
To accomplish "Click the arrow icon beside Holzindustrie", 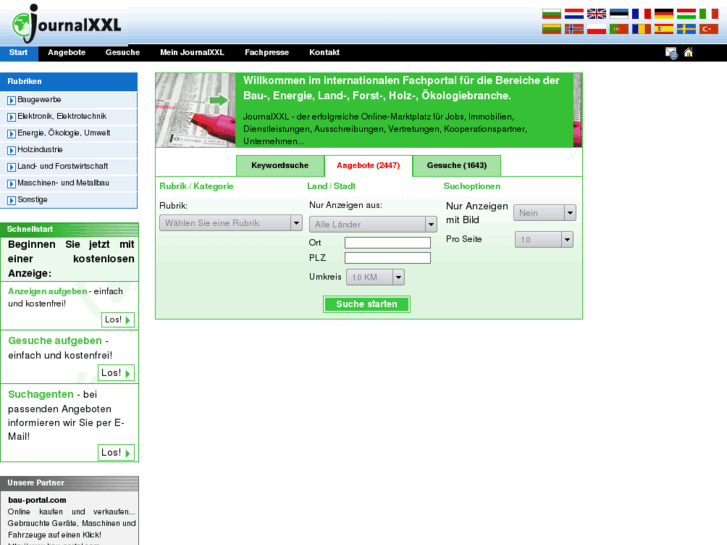I will [x=12, y=150].
